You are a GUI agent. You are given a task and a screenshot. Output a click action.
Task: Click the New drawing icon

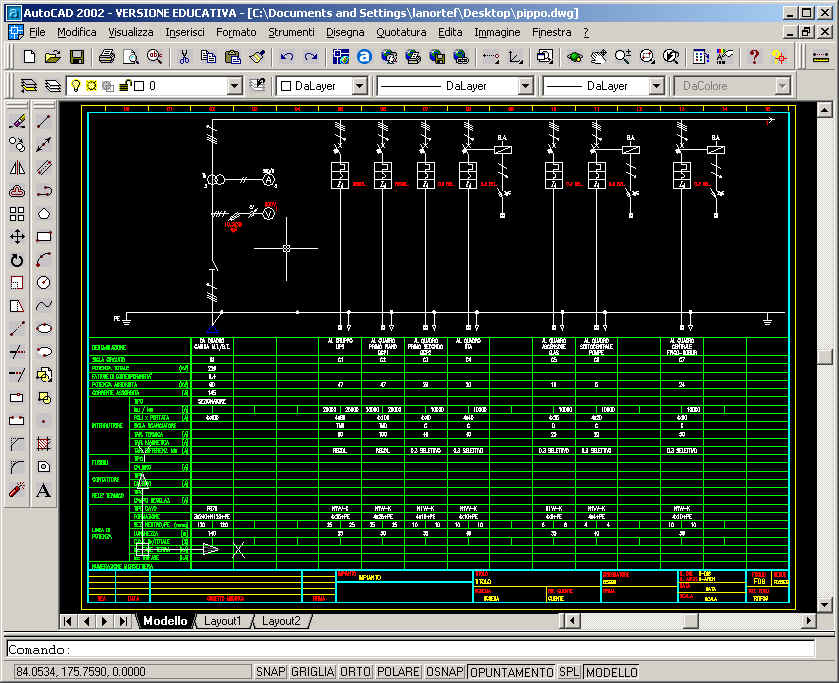29,57
